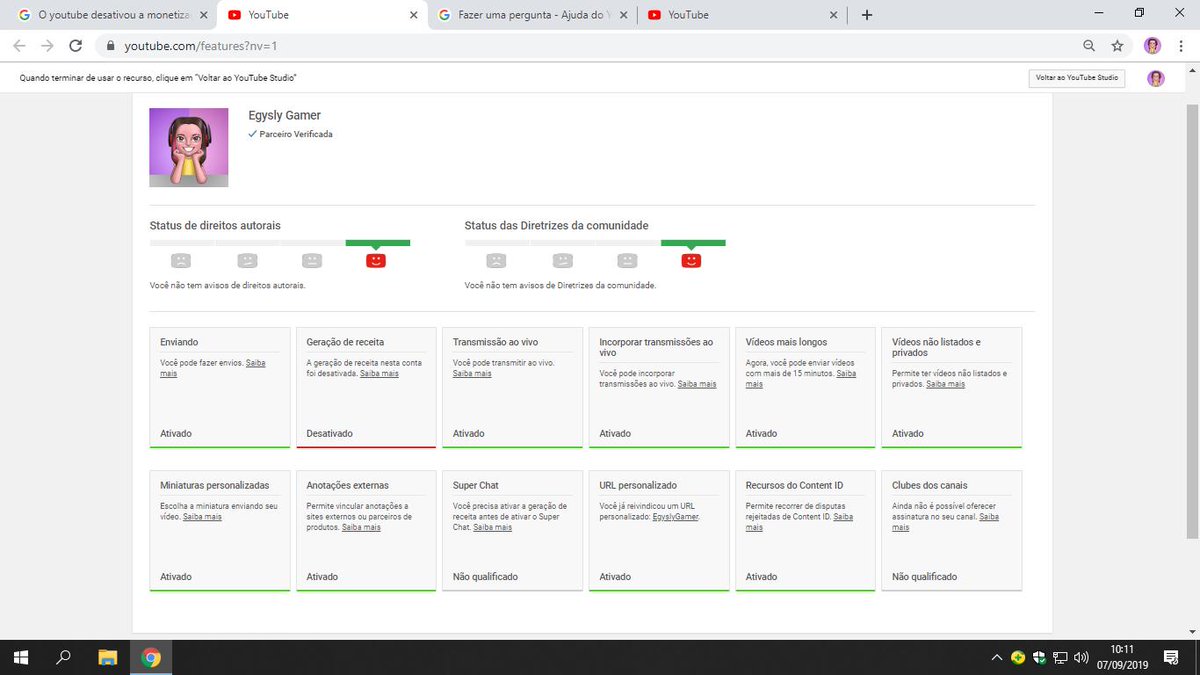
Task: Close the last YouTube tab
Action: tap(834, 15)
